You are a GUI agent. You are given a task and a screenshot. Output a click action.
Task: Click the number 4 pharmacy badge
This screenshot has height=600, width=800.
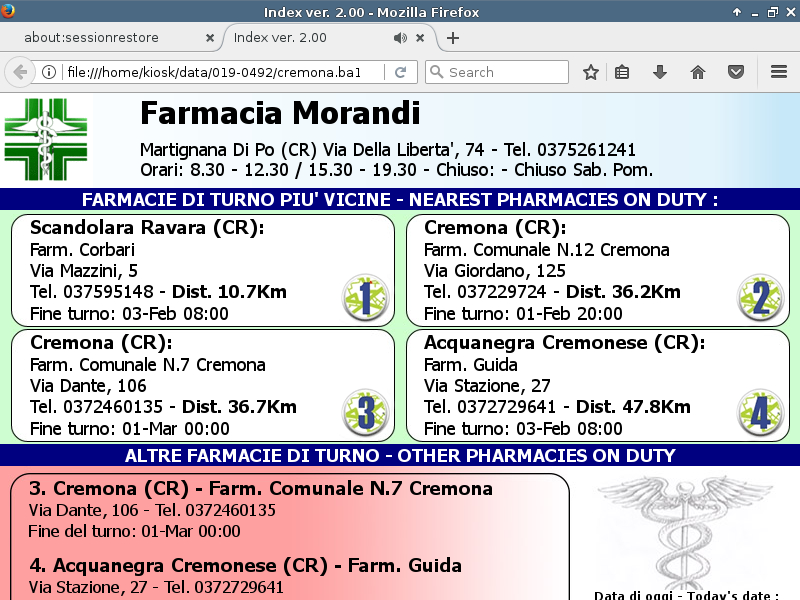pyautogui.click(x=760, y=412)
